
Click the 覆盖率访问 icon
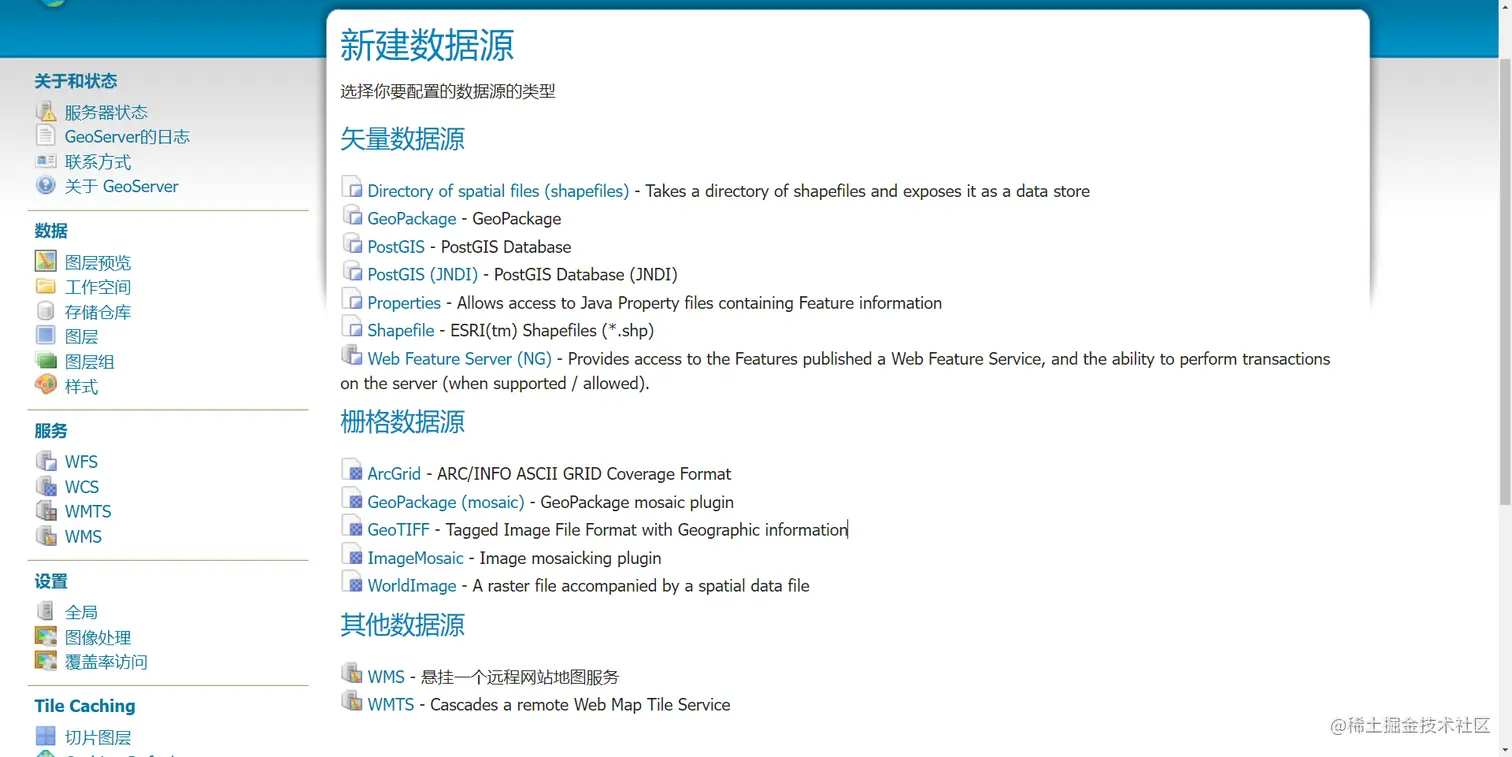[x=46, y=661]
